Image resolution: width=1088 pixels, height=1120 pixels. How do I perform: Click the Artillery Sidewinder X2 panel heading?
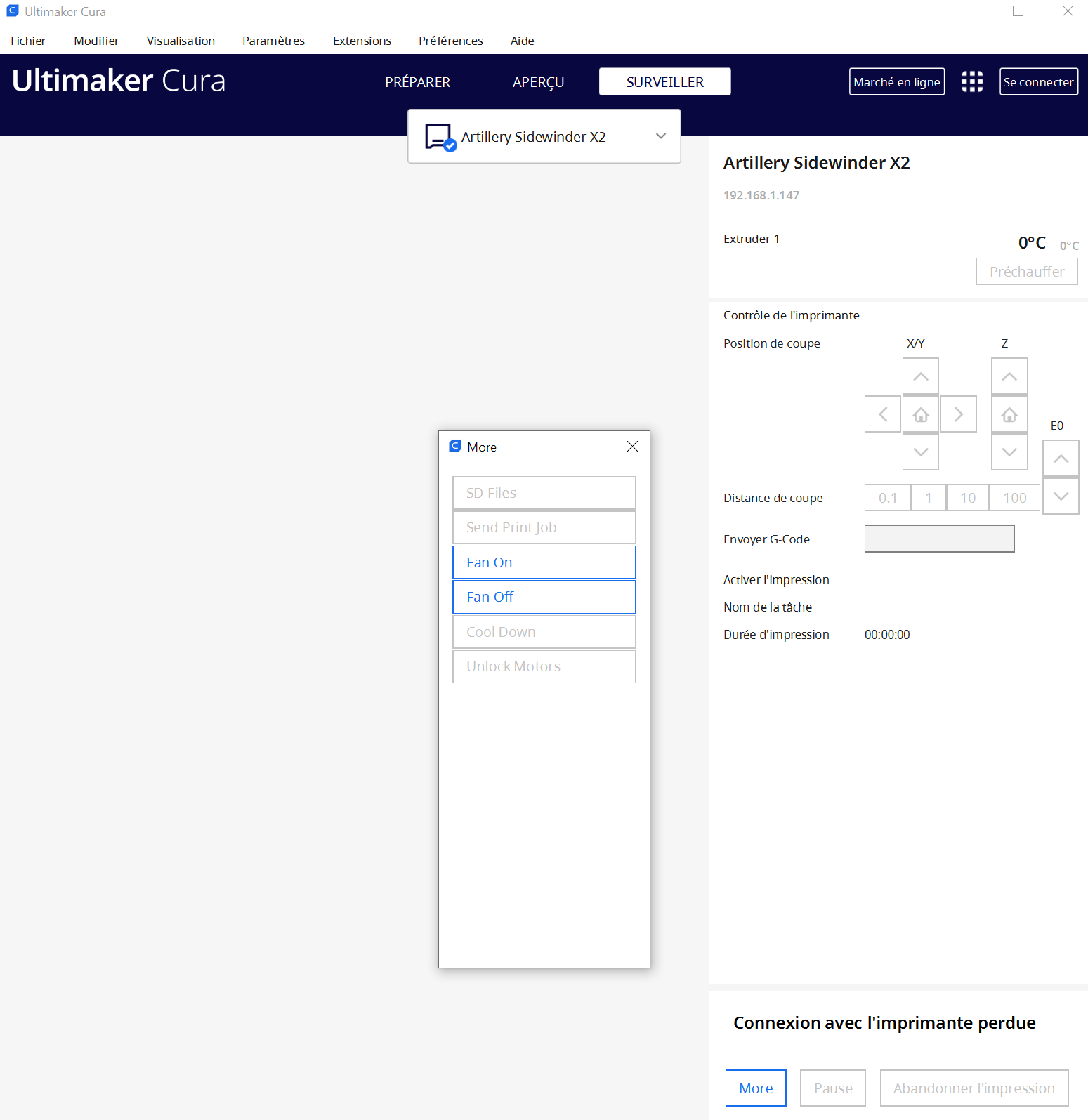point(816,162)
